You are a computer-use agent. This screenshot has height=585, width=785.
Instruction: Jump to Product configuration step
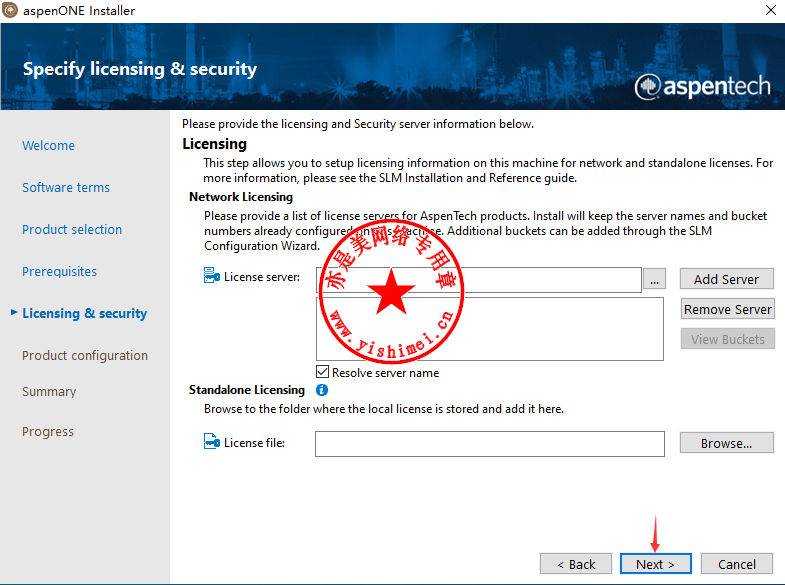[x=85, y=356]
